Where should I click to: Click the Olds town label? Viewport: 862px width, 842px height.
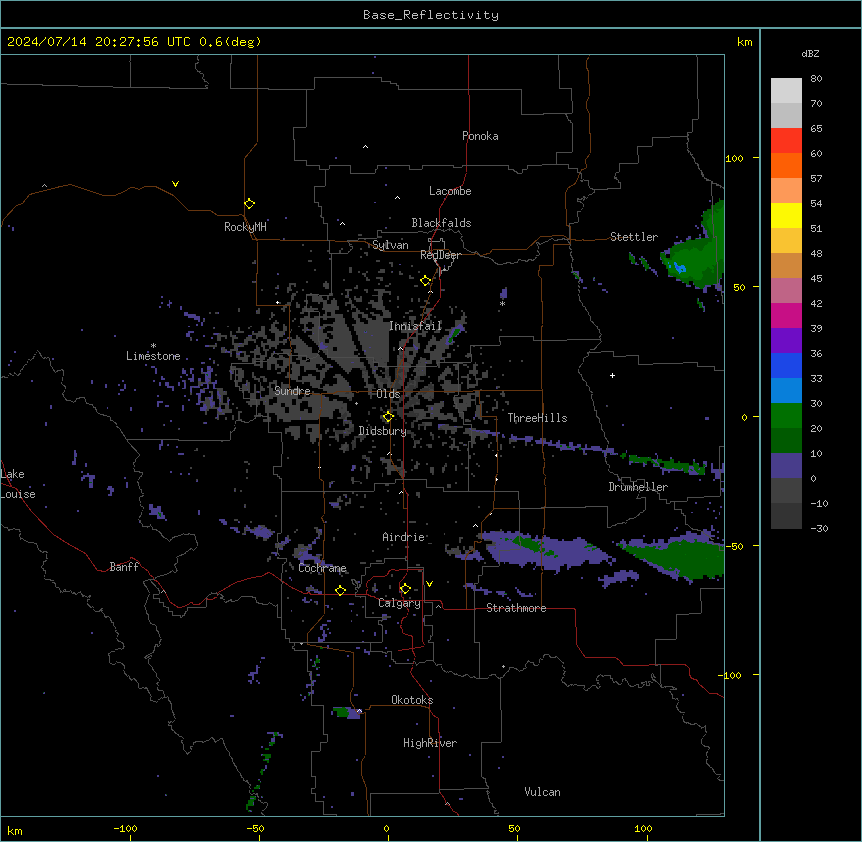[388, 394]
